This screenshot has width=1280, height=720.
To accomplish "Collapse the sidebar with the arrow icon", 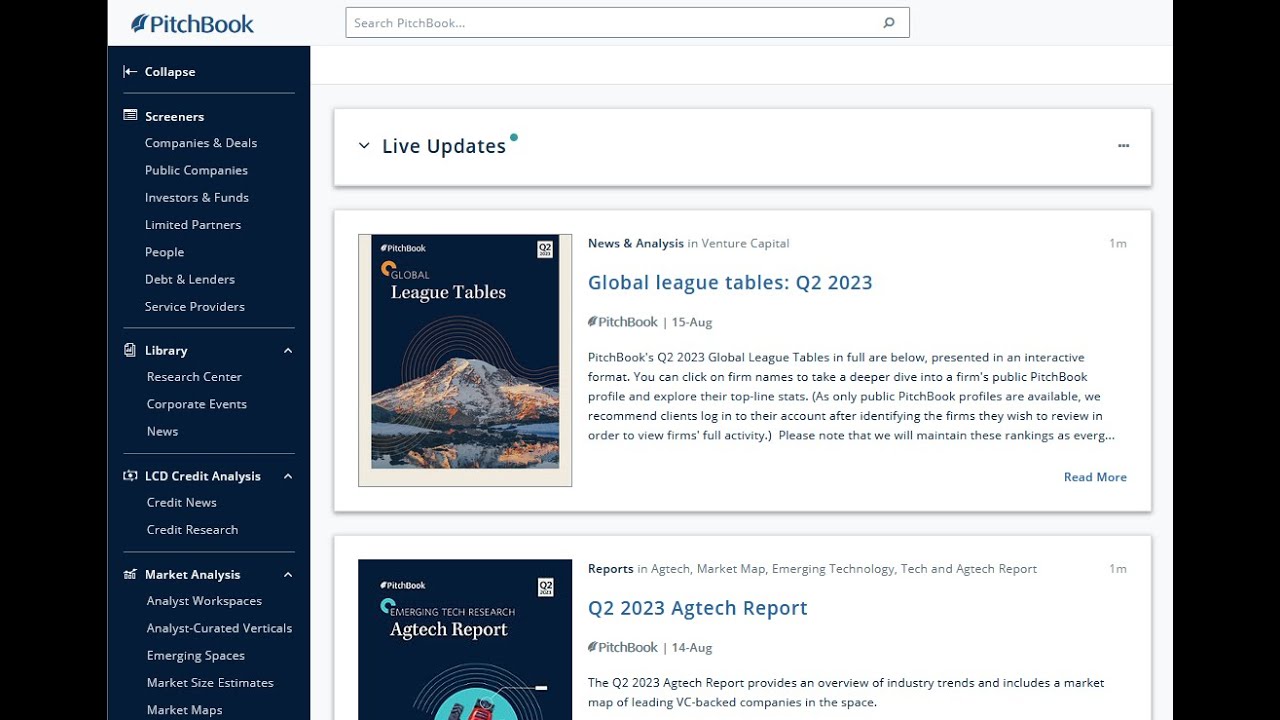I will click(x=130, y=72).
